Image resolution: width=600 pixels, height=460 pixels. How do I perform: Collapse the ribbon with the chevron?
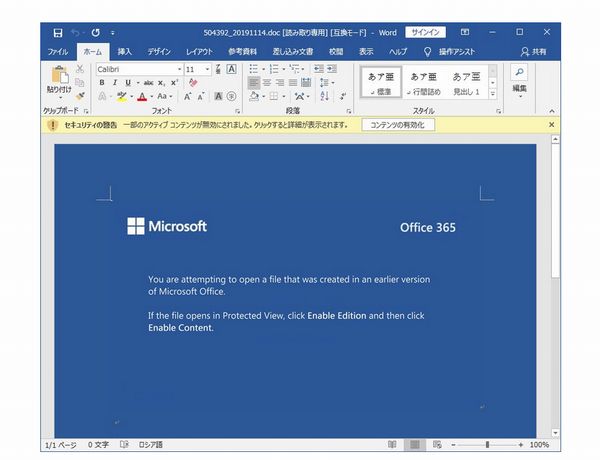click(551, 111)
